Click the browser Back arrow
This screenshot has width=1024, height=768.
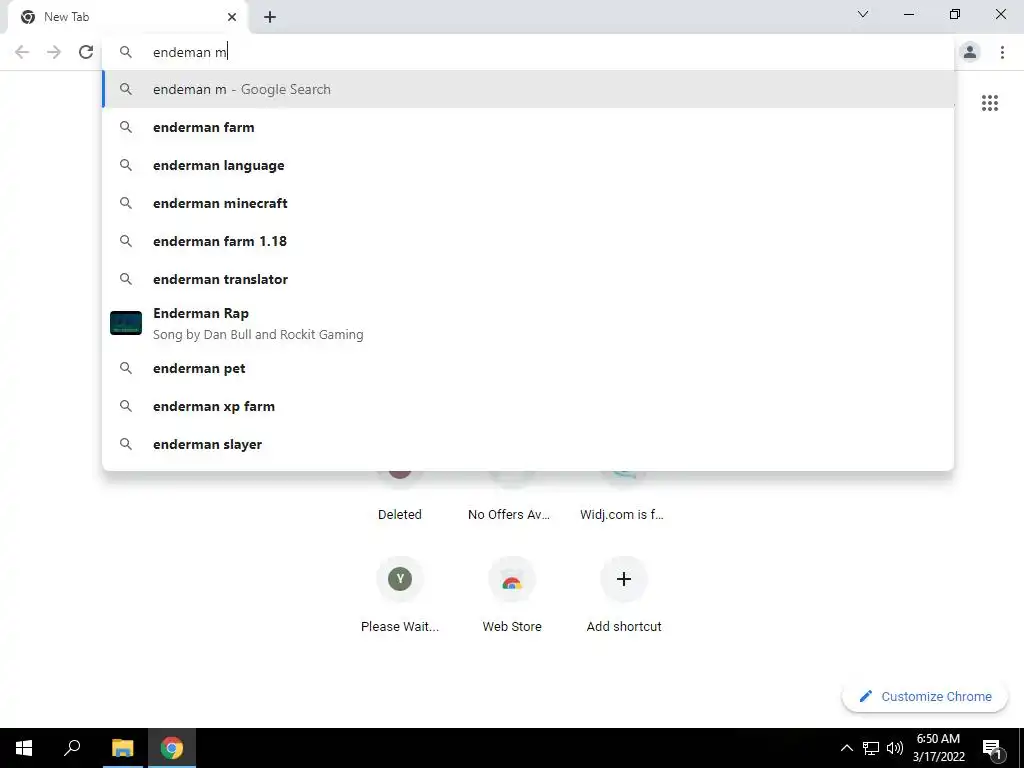coord(22,52)
